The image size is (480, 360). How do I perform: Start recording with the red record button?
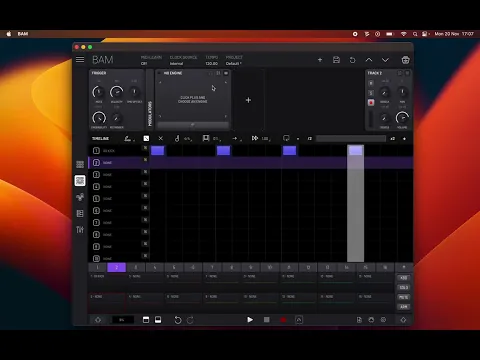click(283, 320)
